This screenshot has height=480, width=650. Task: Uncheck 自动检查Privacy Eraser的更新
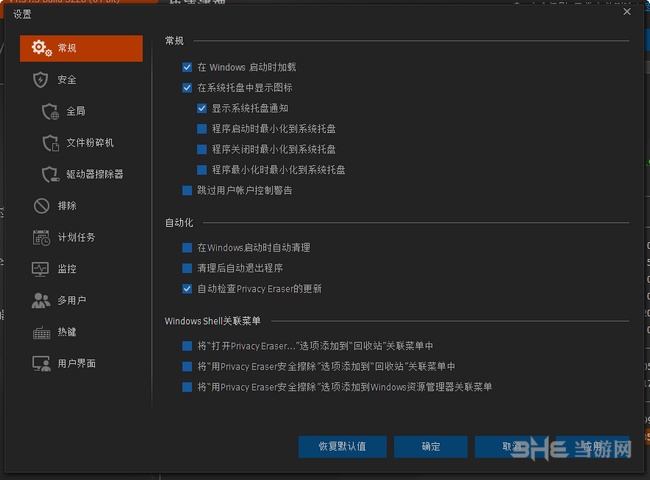coord(187,288)
